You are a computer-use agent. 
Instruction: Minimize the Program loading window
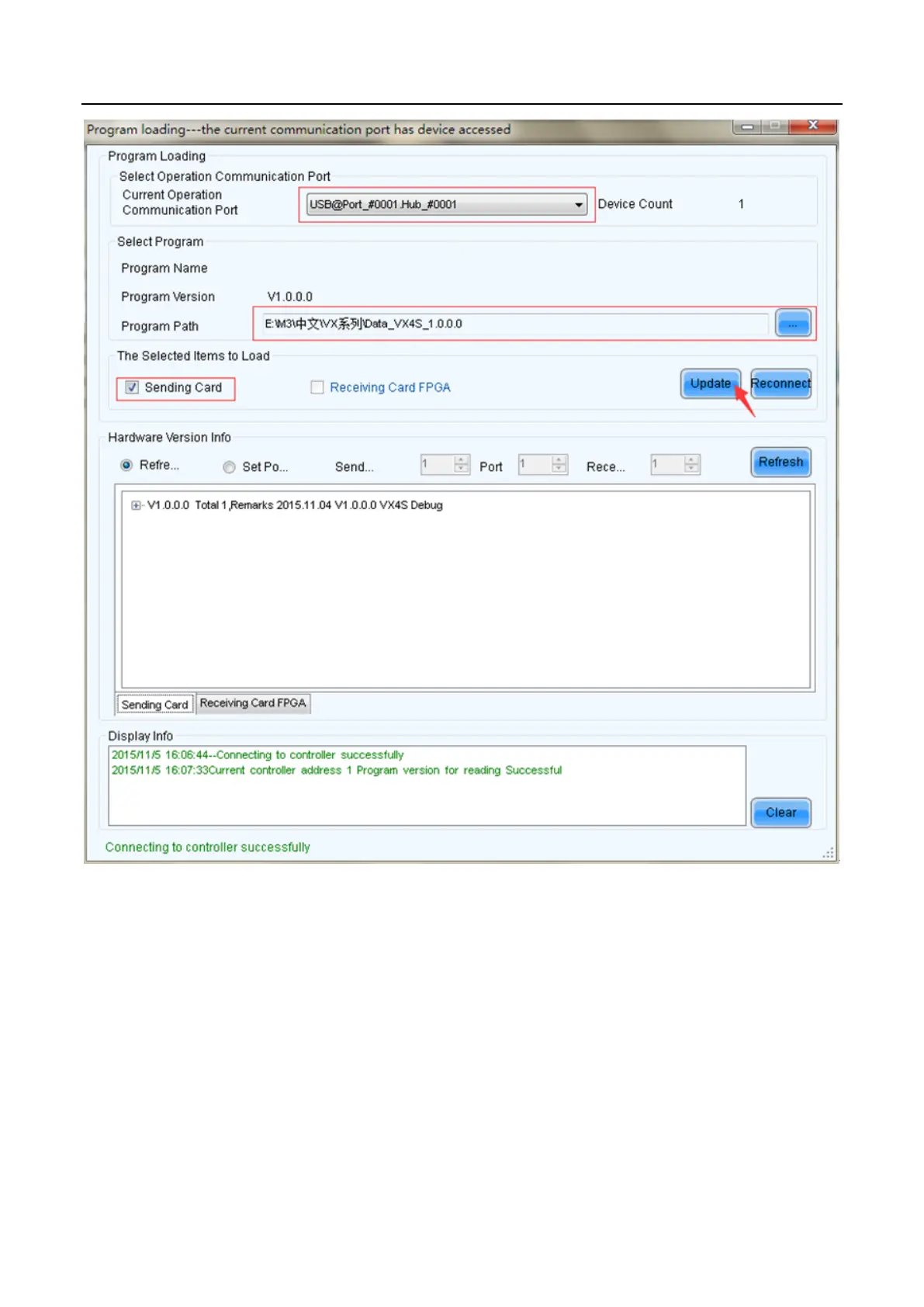pyautogui.click(x=747, y=127)
